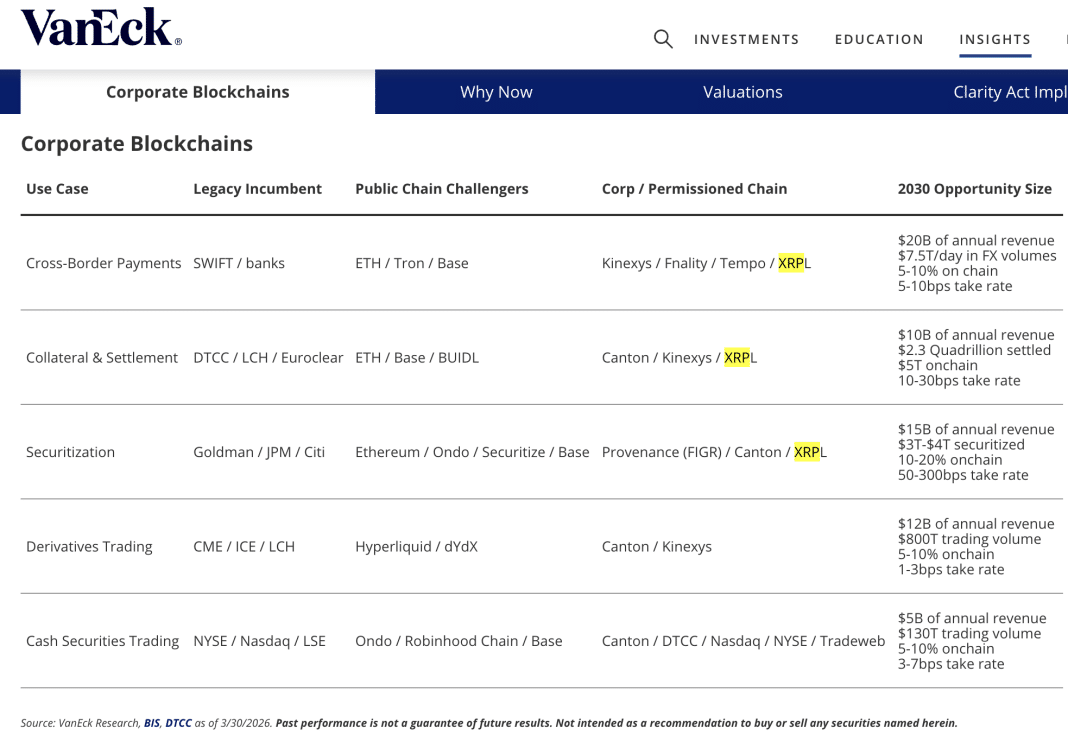Click the $5T onchain text

tap(937, 365)
